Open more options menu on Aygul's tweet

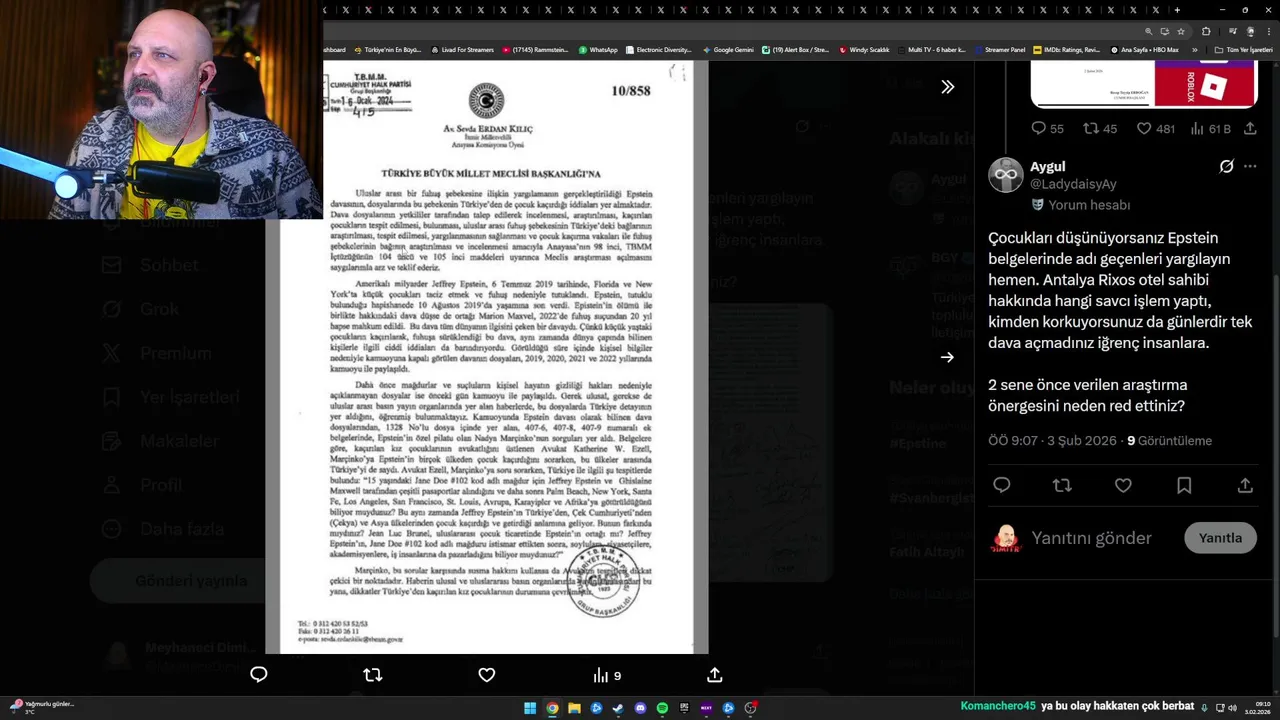coord(1250,166)
